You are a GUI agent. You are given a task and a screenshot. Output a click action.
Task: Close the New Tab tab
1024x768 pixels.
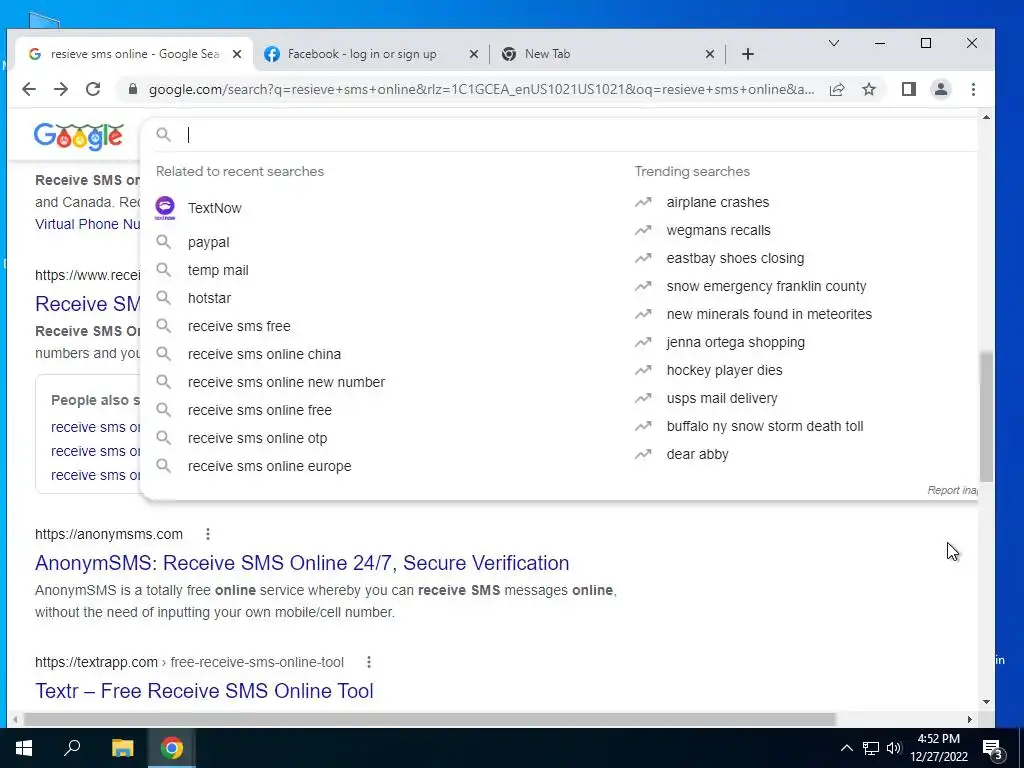click(x=710, y=54)
